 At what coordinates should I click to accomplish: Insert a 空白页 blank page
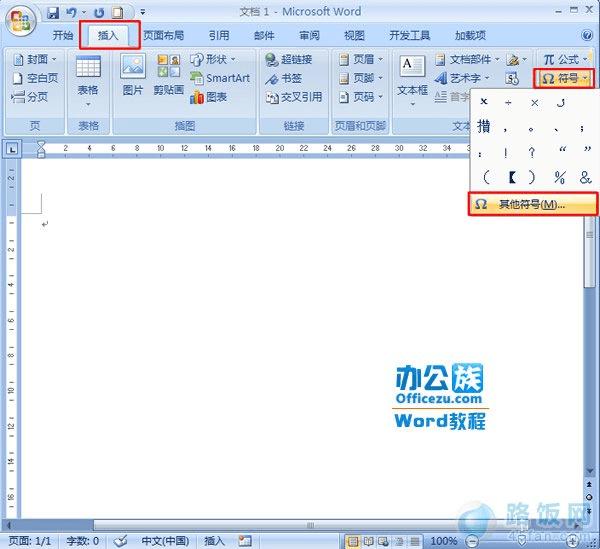[x=35, y=78]
